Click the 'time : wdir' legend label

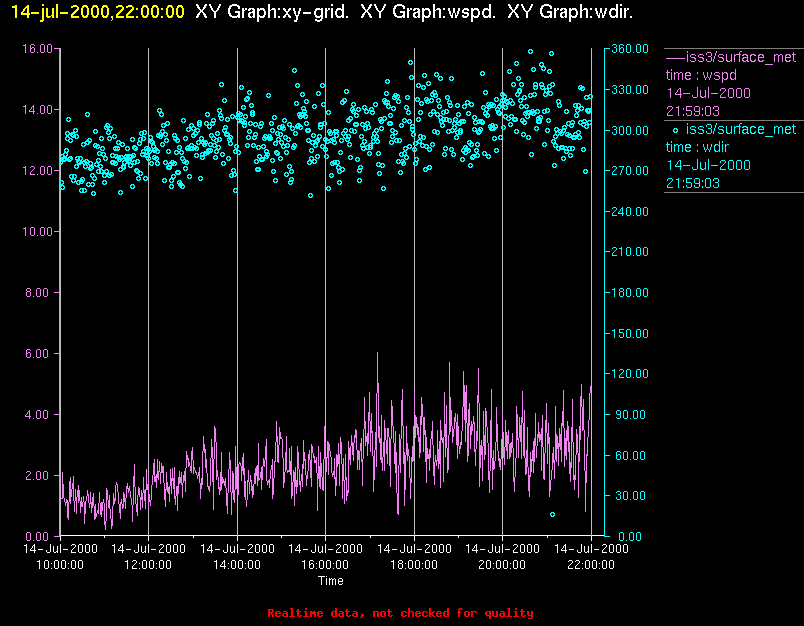pyautogui.click(x=697, y=147)
